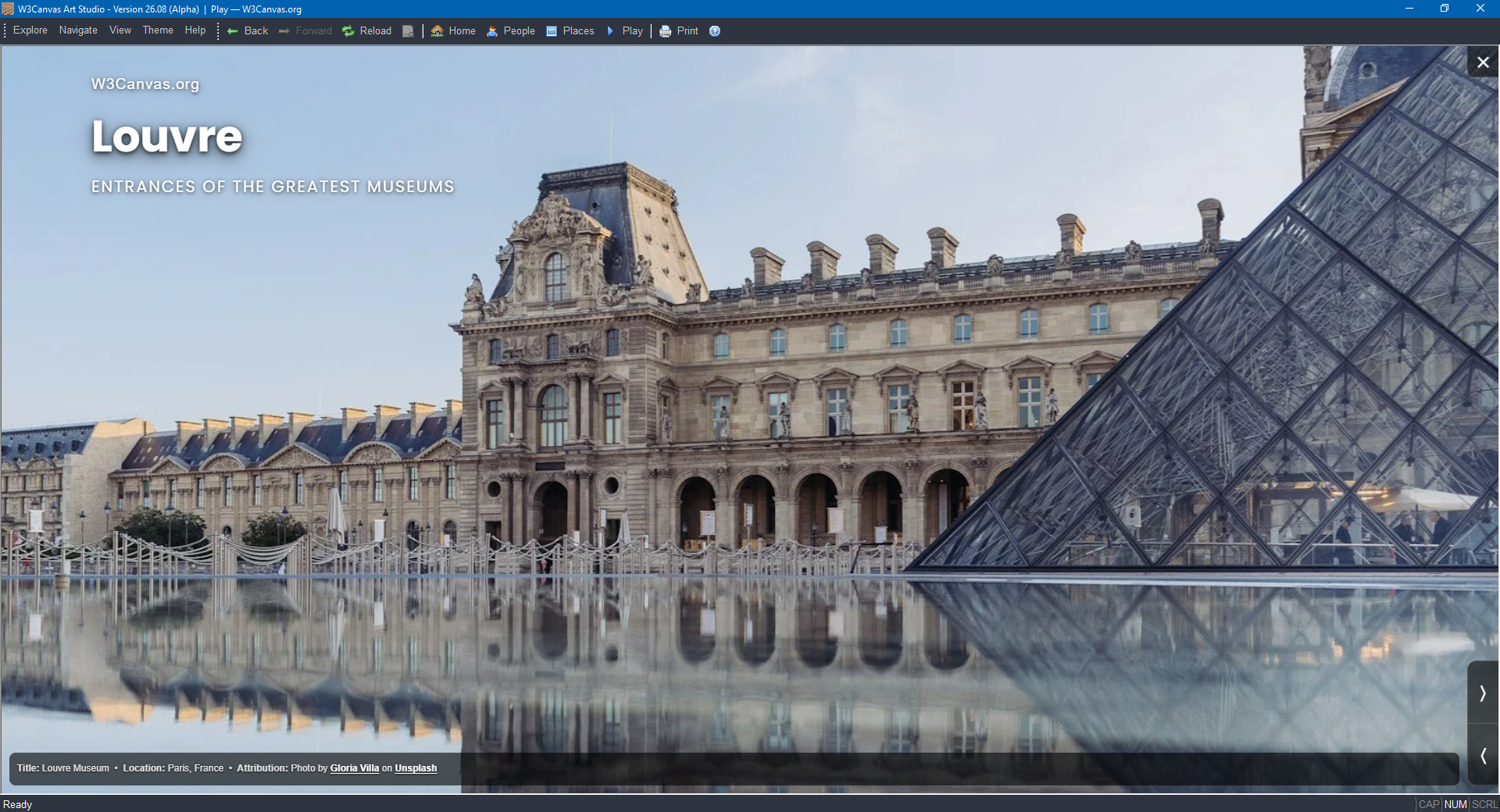Open the Theme menu

(x=158, y=30)
